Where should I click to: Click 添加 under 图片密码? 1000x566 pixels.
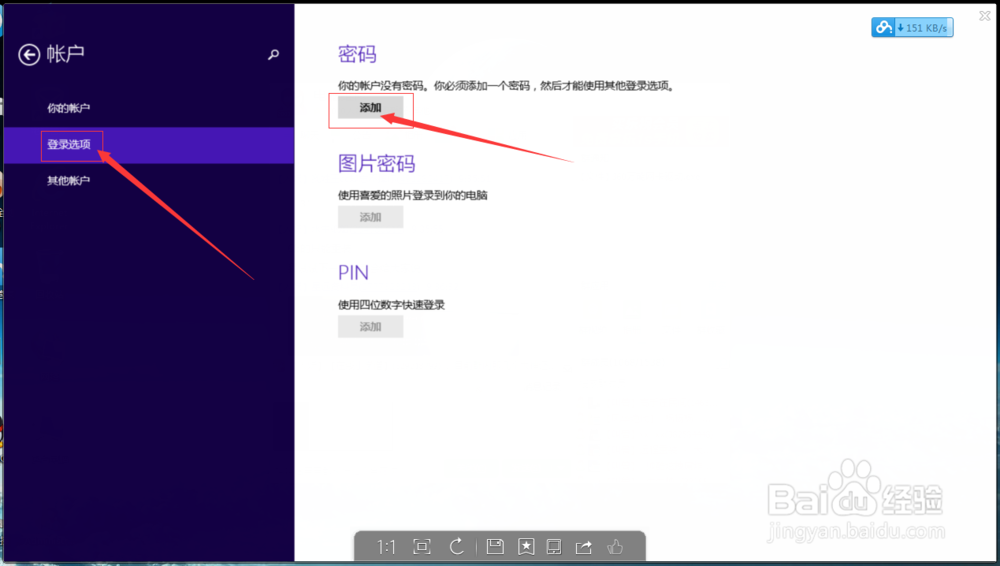click(x=371, y=217)
